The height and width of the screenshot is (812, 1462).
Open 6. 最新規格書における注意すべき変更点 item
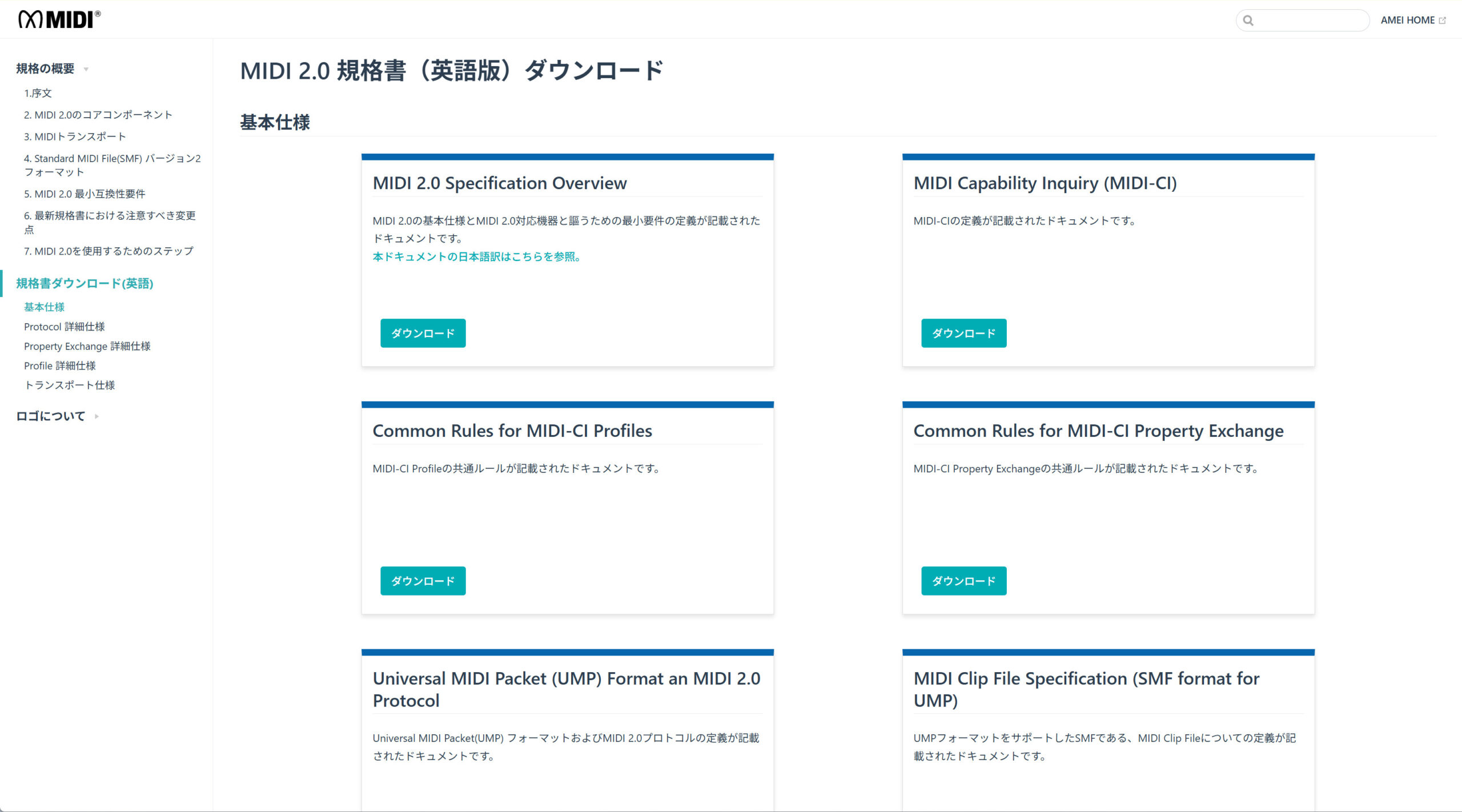(110, 222)
